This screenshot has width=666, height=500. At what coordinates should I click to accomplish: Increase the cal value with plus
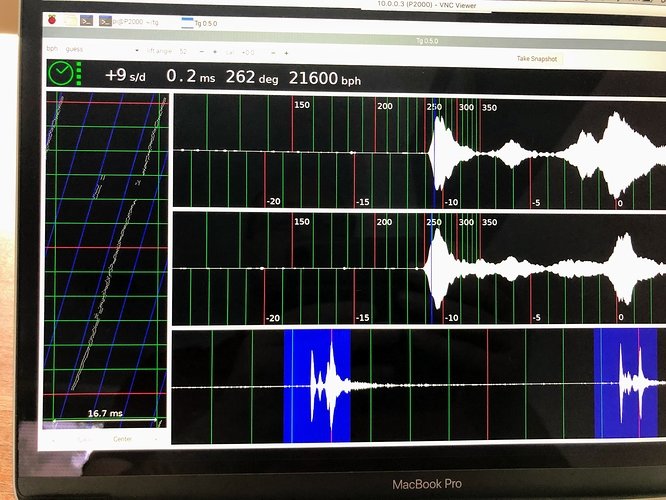coord(287,51)
